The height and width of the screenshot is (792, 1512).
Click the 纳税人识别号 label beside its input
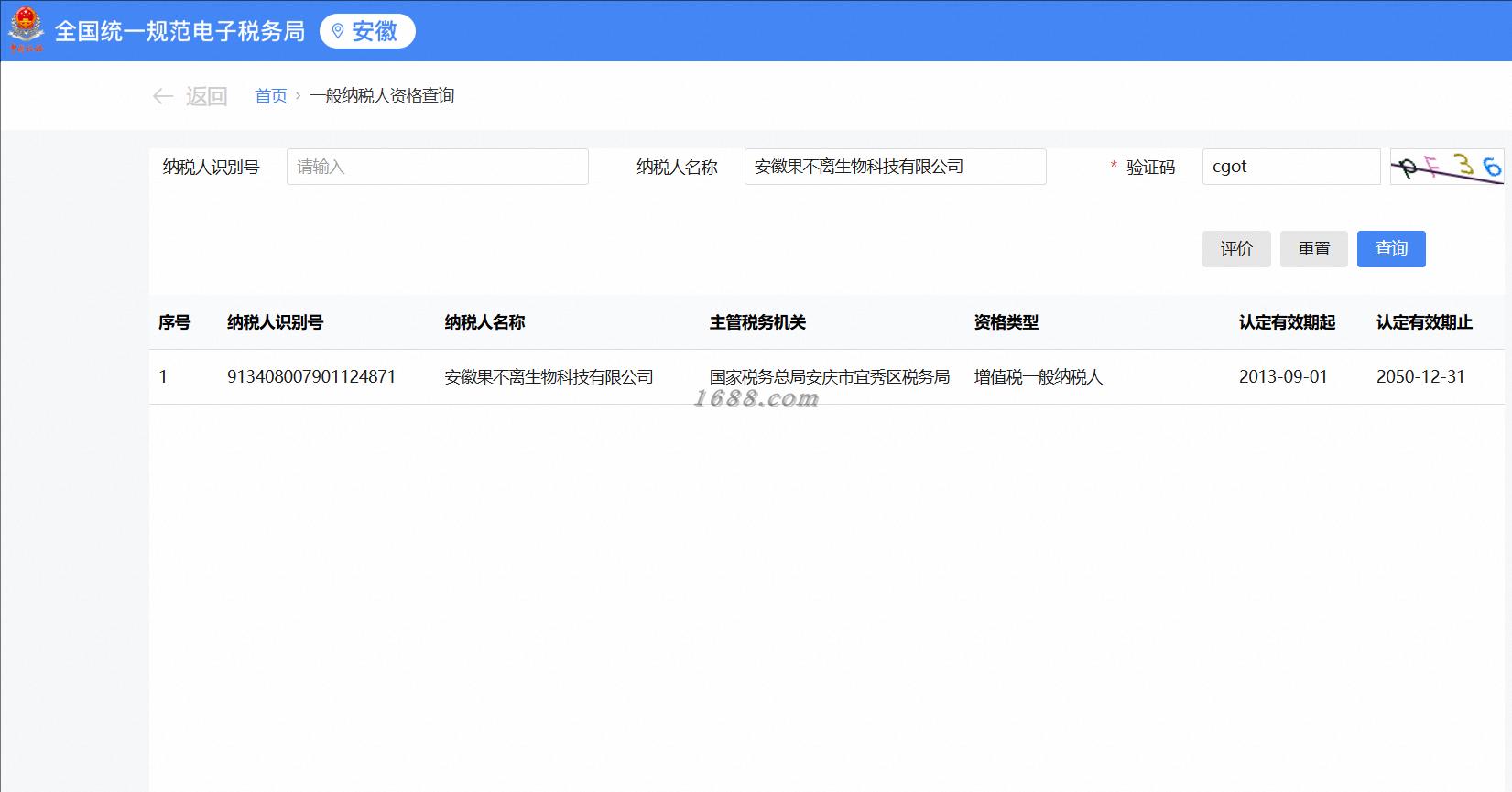click(211, 168)
